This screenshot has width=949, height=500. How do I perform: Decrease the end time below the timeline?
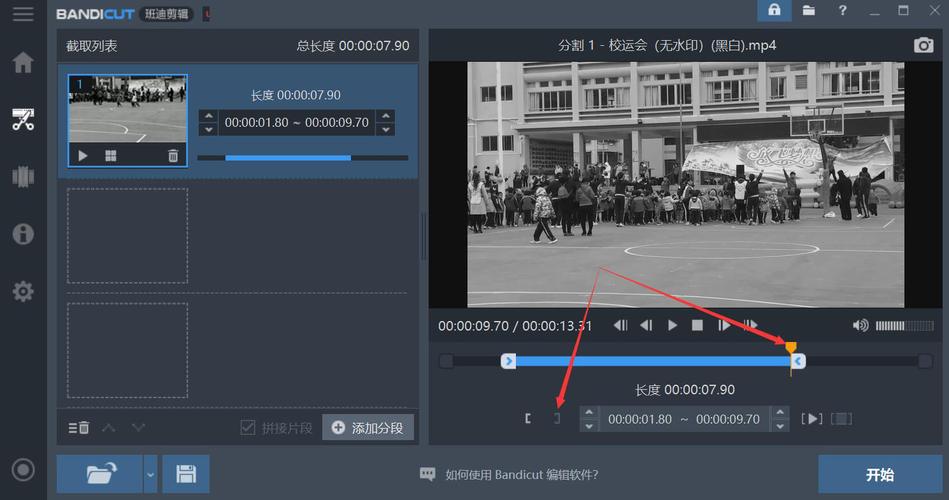point(780,426)
